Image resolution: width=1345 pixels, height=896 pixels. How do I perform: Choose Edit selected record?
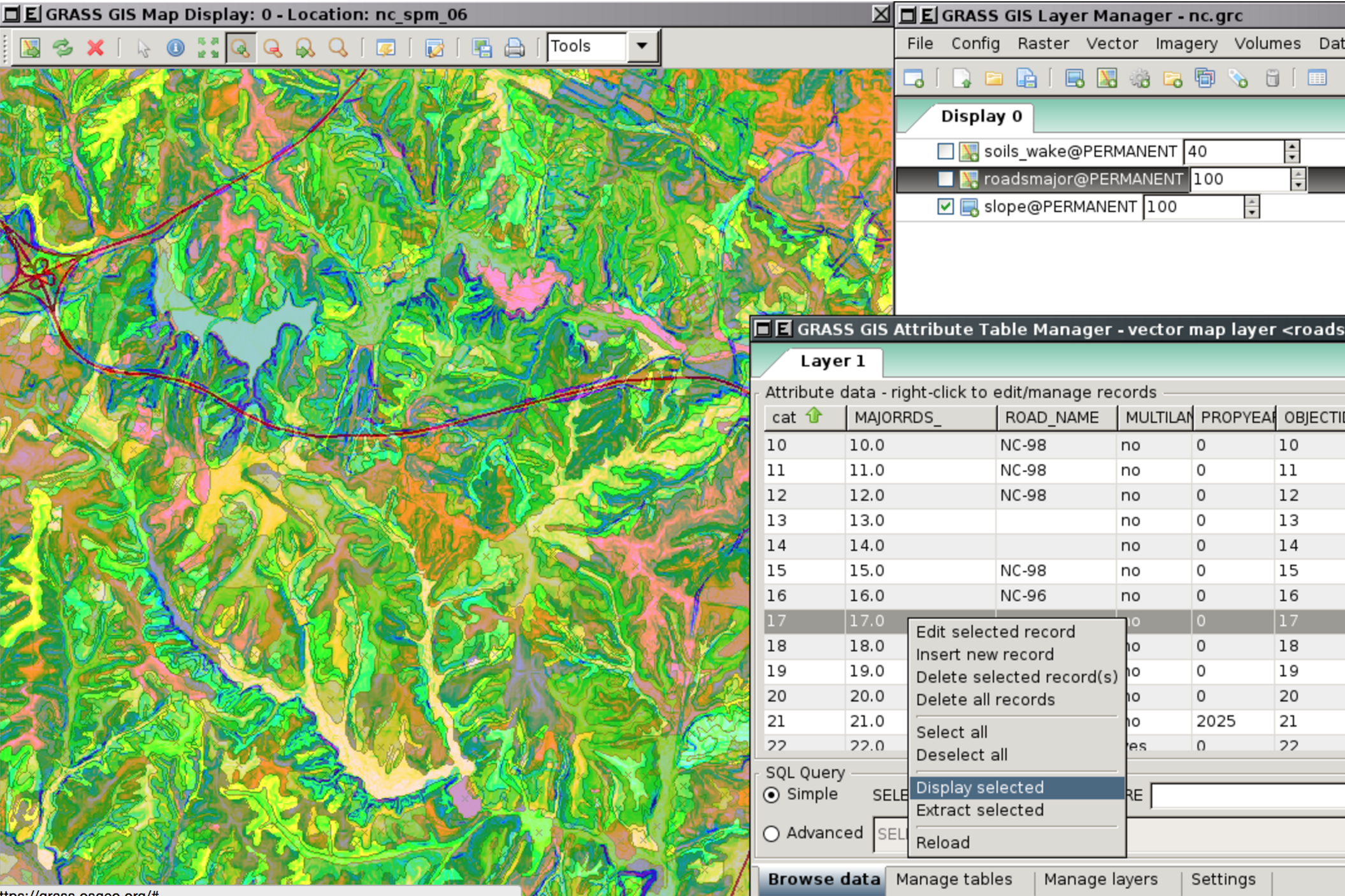point(1017,632)
